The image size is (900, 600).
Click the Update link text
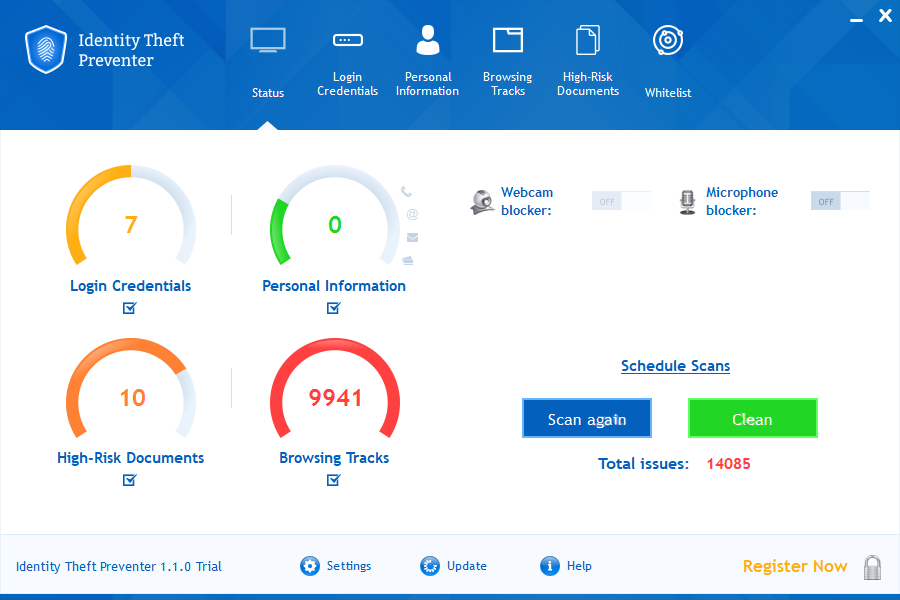coord(467,566)
